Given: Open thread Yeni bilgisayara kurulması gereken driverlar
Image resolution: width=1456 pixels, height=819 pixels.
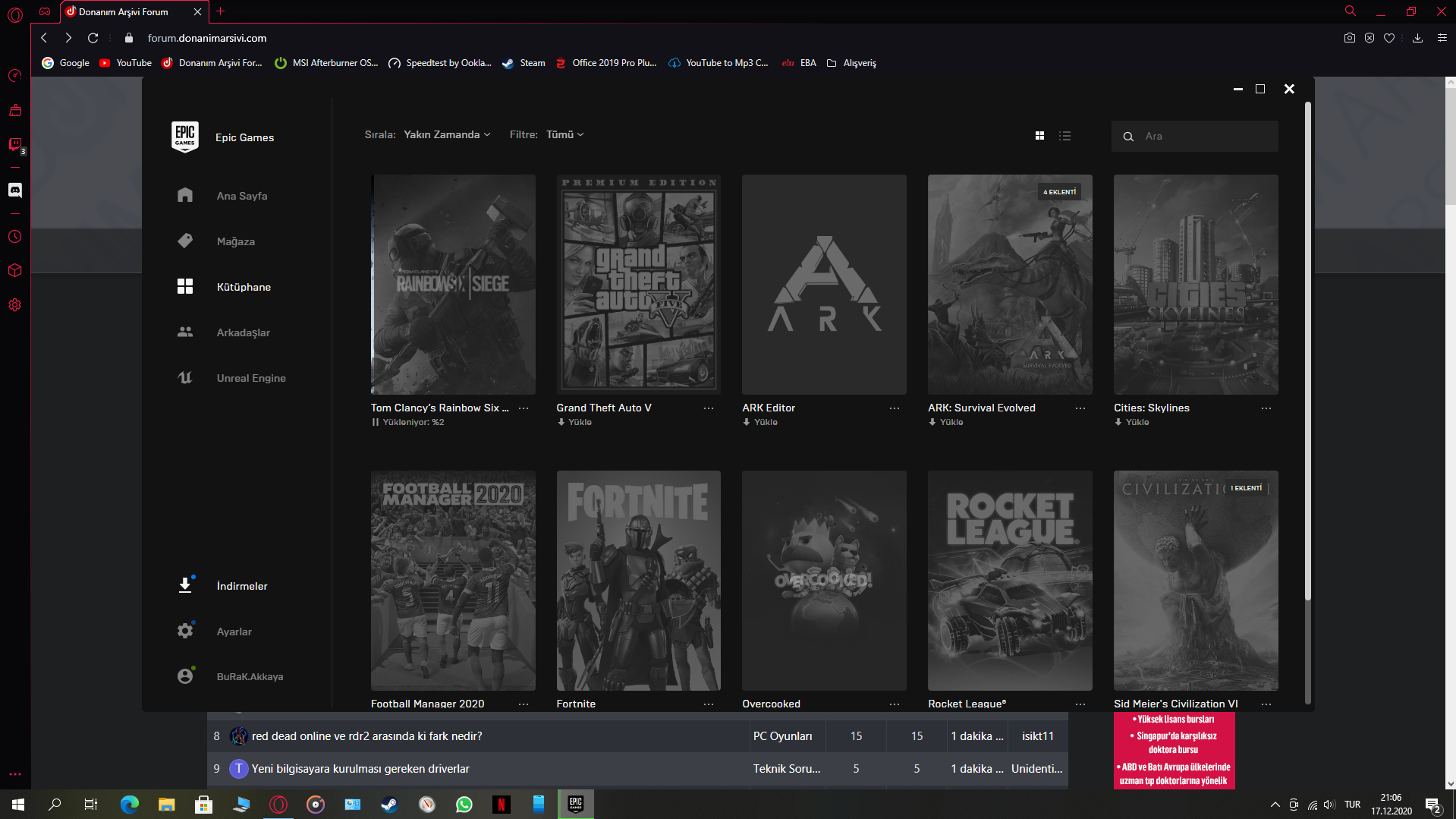Looking at the screenshot, I should pos(360,769).
